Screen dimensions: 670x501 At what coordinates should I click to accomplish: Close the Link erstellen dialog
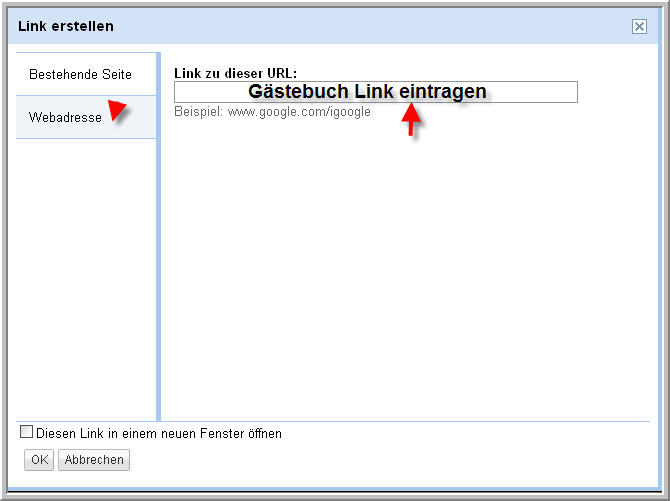tap(639, 27)
